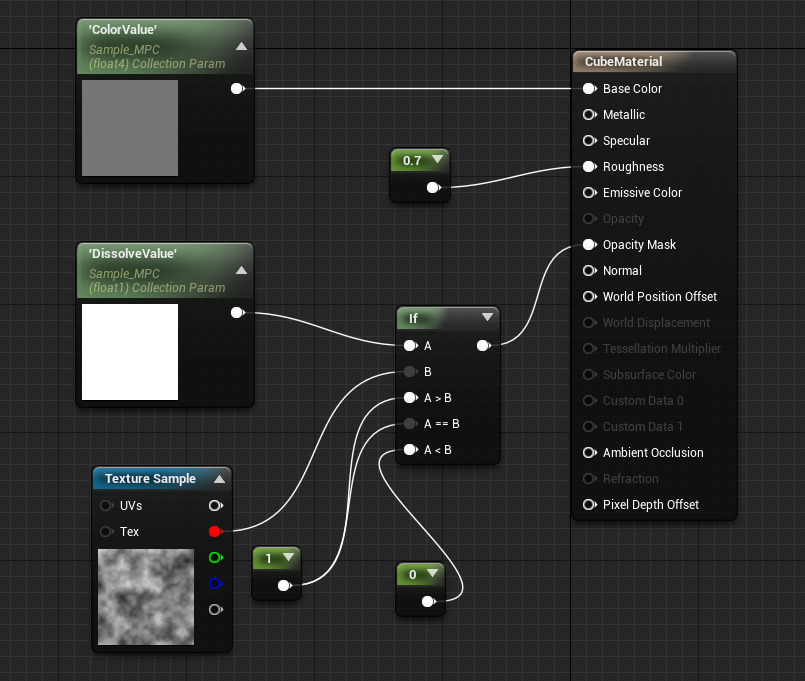The width and height of the screenshot is (805, 681).
Task: Click the If node output pin
Action: coord(483,346)
